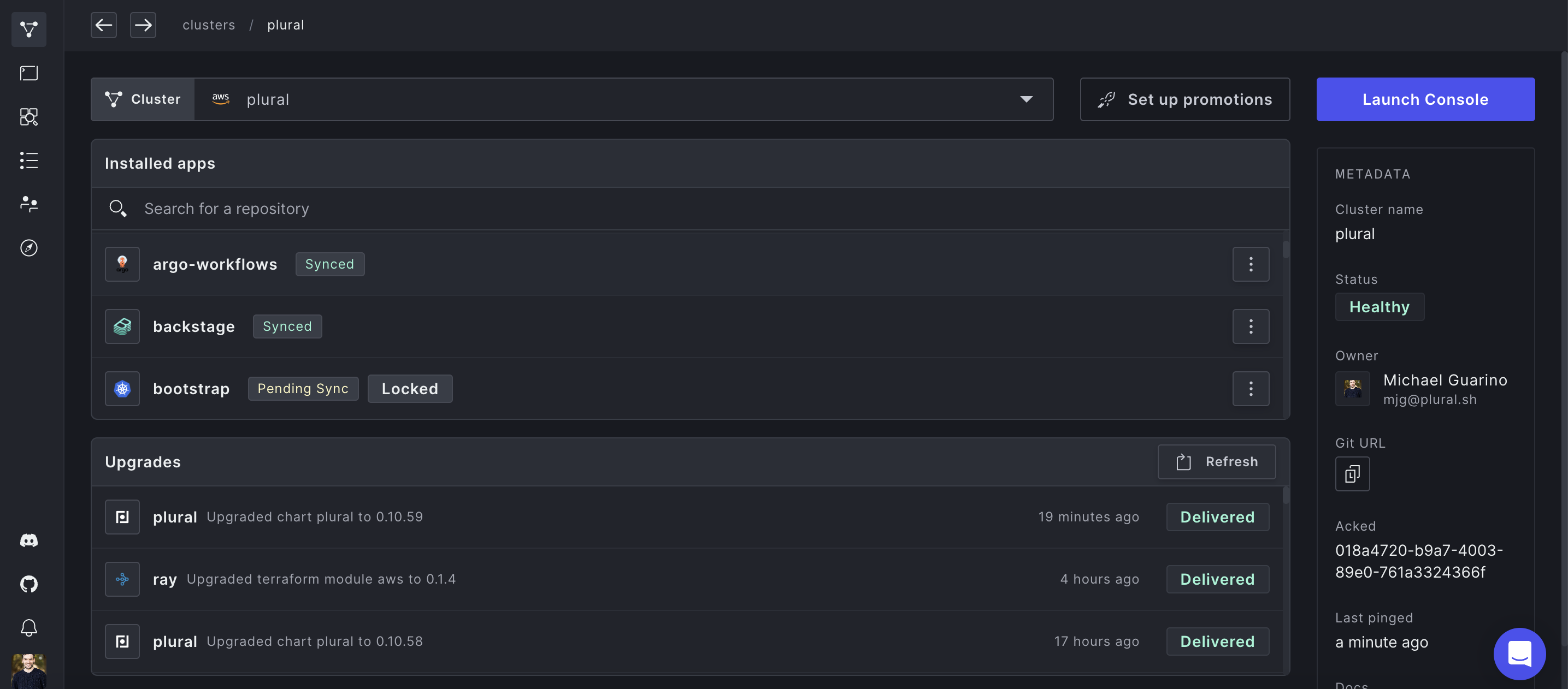Image resolution: width=1568 pixels, height=689 pixels.
Task: Open the Intercom chat bubble
Action: pos(1519,654)
